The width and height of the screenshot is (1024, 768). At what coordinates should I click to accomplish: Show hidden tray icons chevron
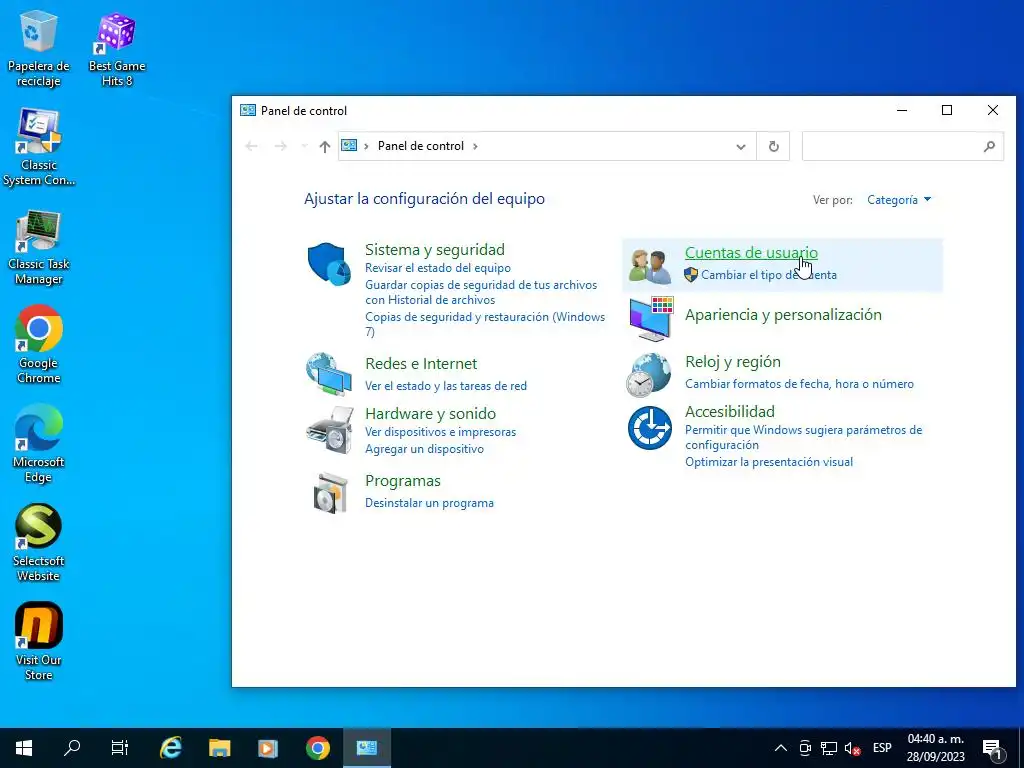coord(780,748)
